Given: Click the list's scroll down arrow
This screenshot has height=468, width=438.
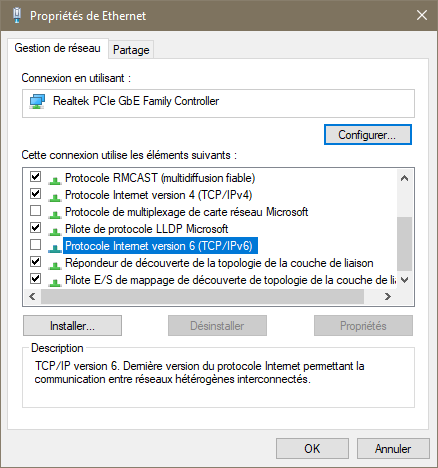Looking at the screenshot, I should pos(405,280).
